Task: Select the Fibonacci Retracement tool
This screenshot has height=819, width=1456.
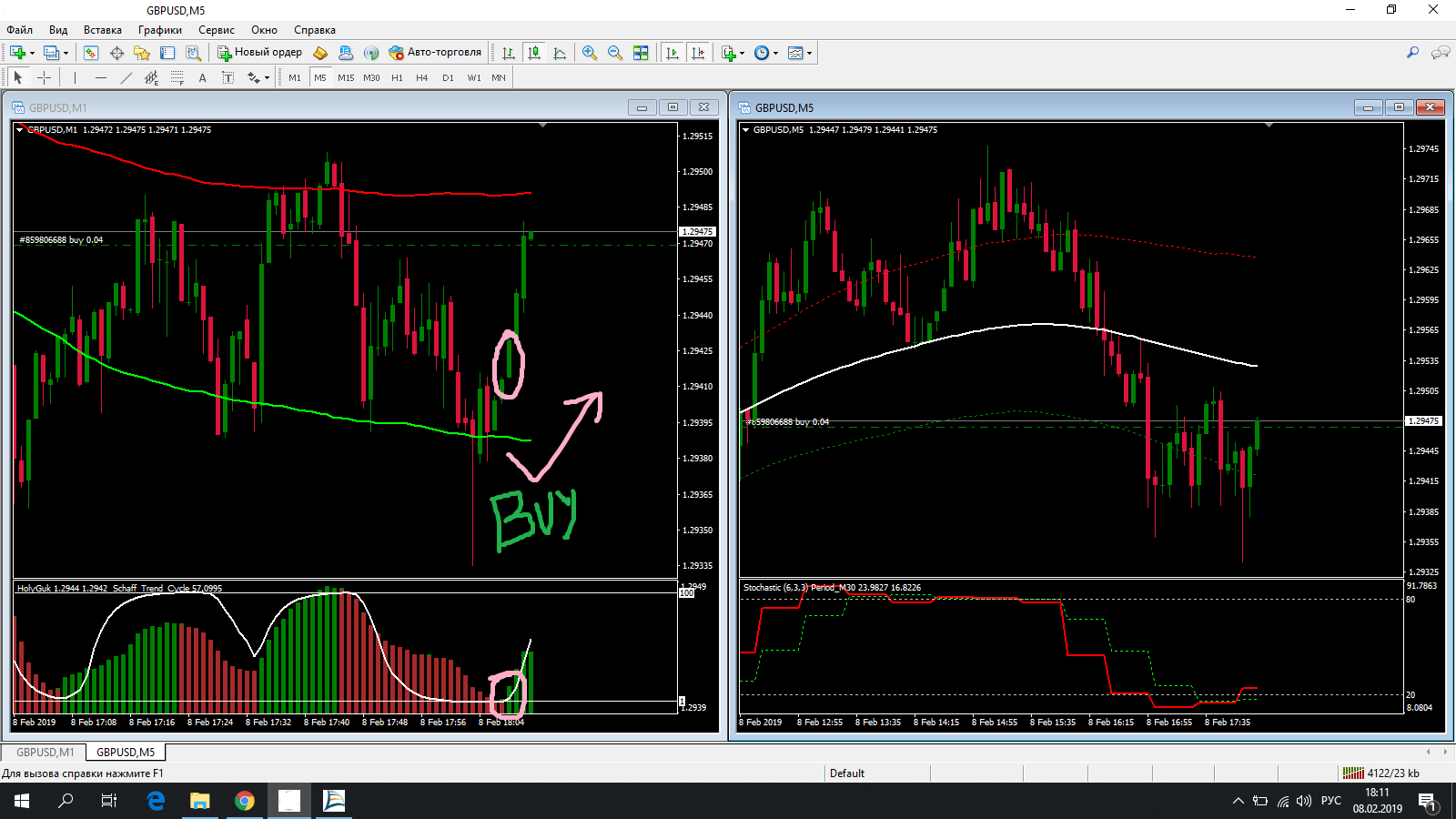Action: pyautogui.click(x=177, y=77)
